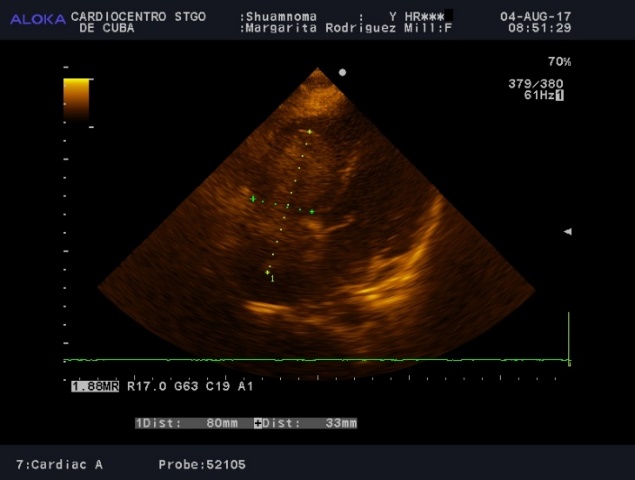Click the 70% indicator at top right
Viewport: 635px width, 480px height.
point(559,62)
